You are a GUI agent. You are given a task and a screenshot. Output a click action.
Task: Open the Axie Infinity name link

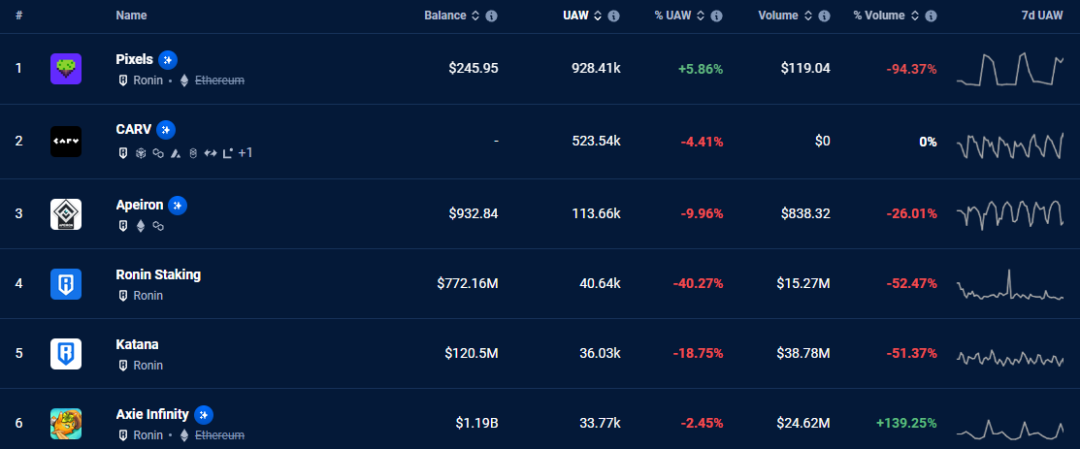pos(152,415)
